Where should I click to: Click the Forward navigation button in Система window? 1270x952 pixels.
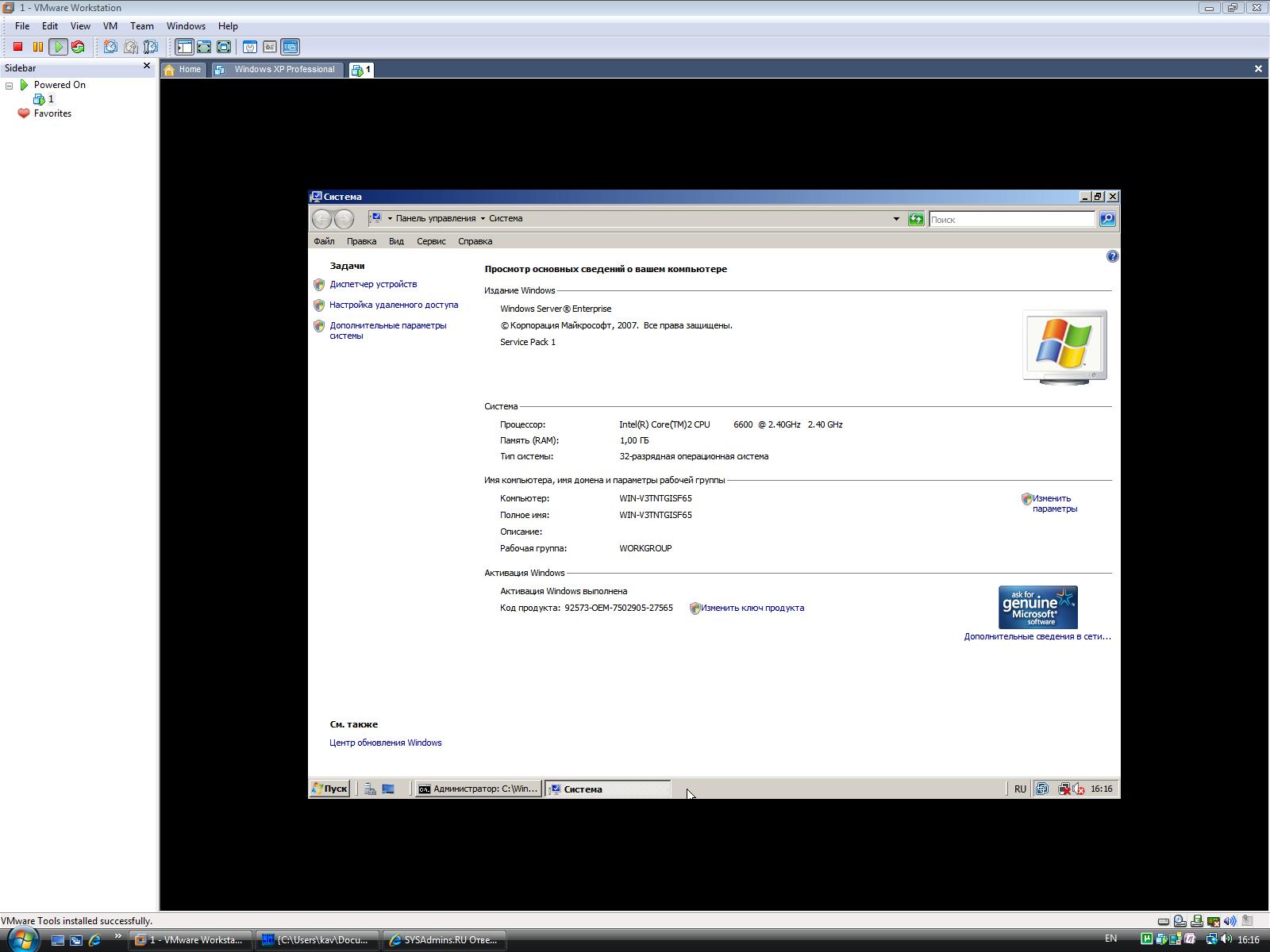click(x=344, y=219)
